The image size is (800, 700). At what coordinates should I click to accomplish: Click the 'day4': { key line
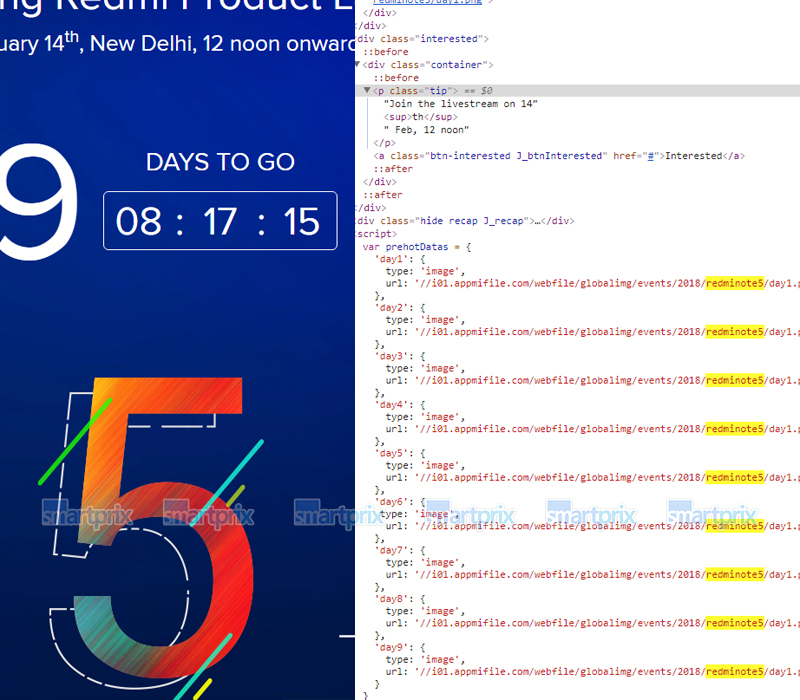[x=401, y=405]
